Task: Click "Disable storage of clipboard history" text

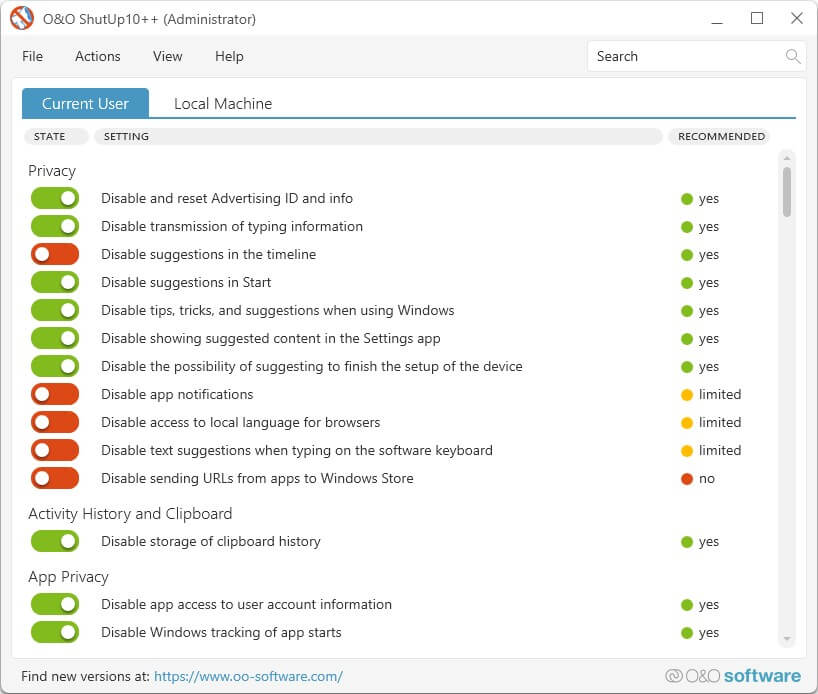Action: [x=211, y=542]
